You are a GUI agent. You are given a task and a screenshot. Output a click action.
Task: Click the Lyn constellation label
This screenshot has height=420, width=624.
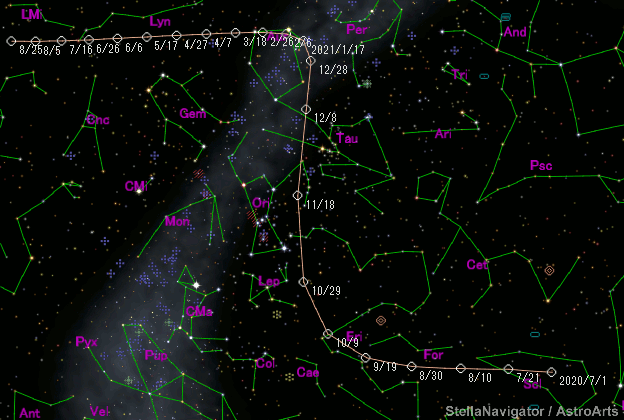[159, 21]
